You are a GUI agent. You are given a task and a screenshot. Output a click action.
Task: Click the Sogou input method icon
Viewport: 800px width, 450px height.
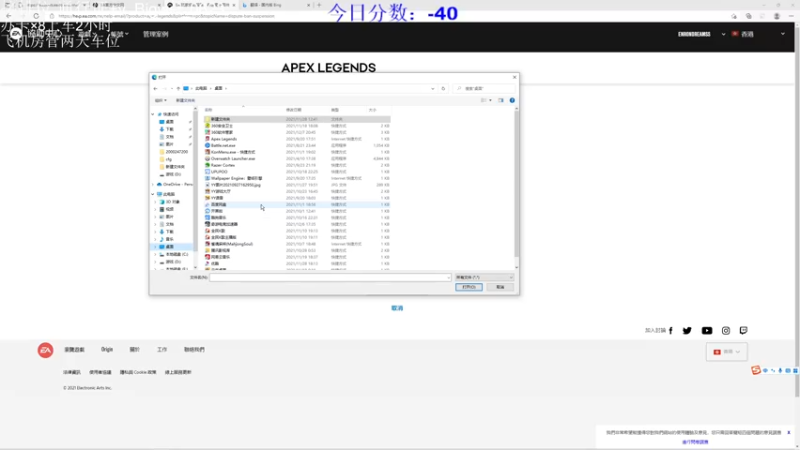click(x=756, y=370)
